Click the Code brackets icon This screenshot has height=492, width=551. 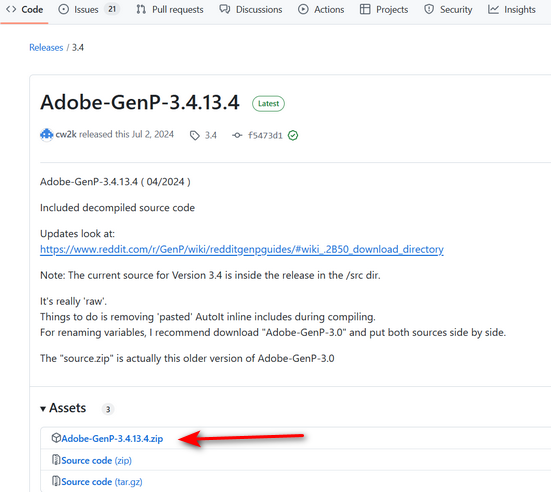click(x=11, y=9)
